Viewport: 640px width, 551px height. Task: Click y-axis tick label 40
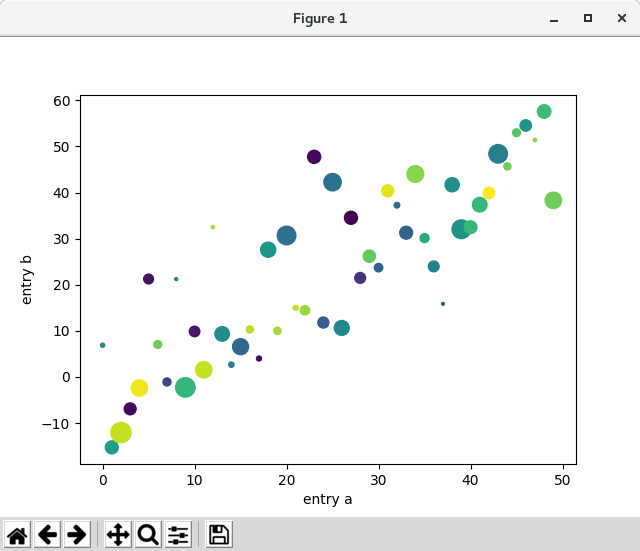(62, 193)
